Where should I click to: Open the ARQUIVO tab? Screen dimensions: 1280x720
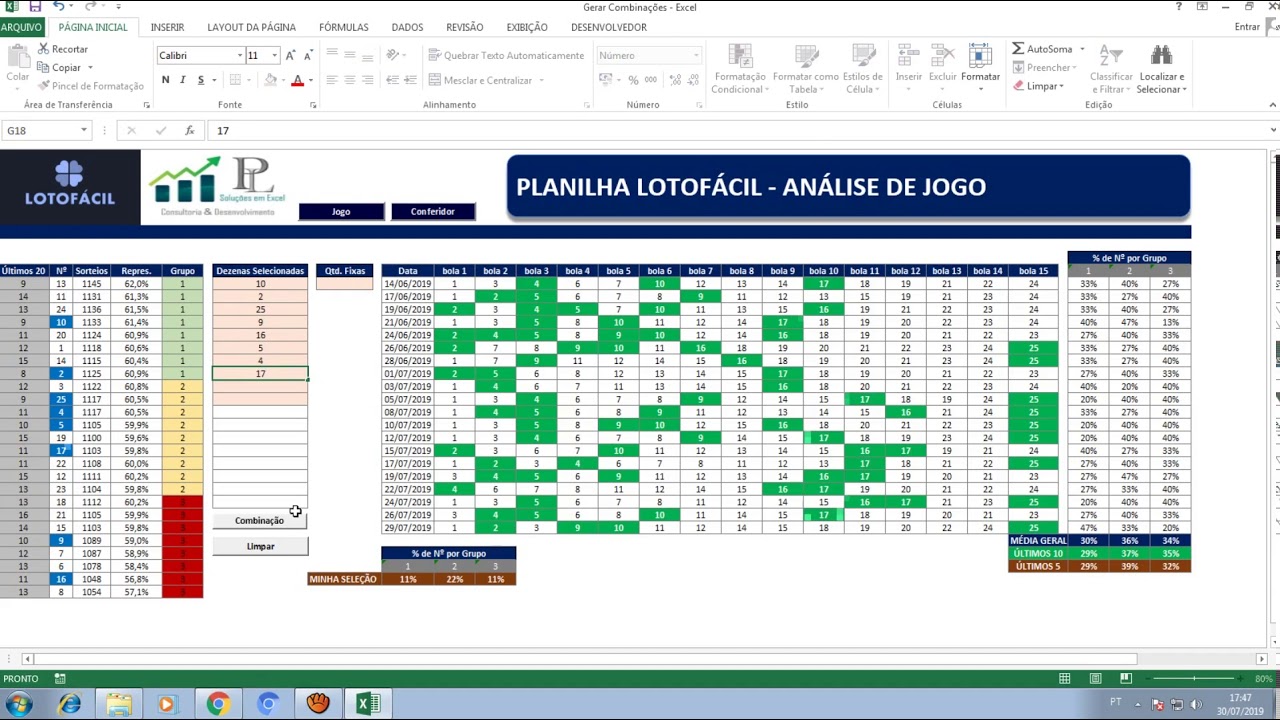[x=21, y=27]
